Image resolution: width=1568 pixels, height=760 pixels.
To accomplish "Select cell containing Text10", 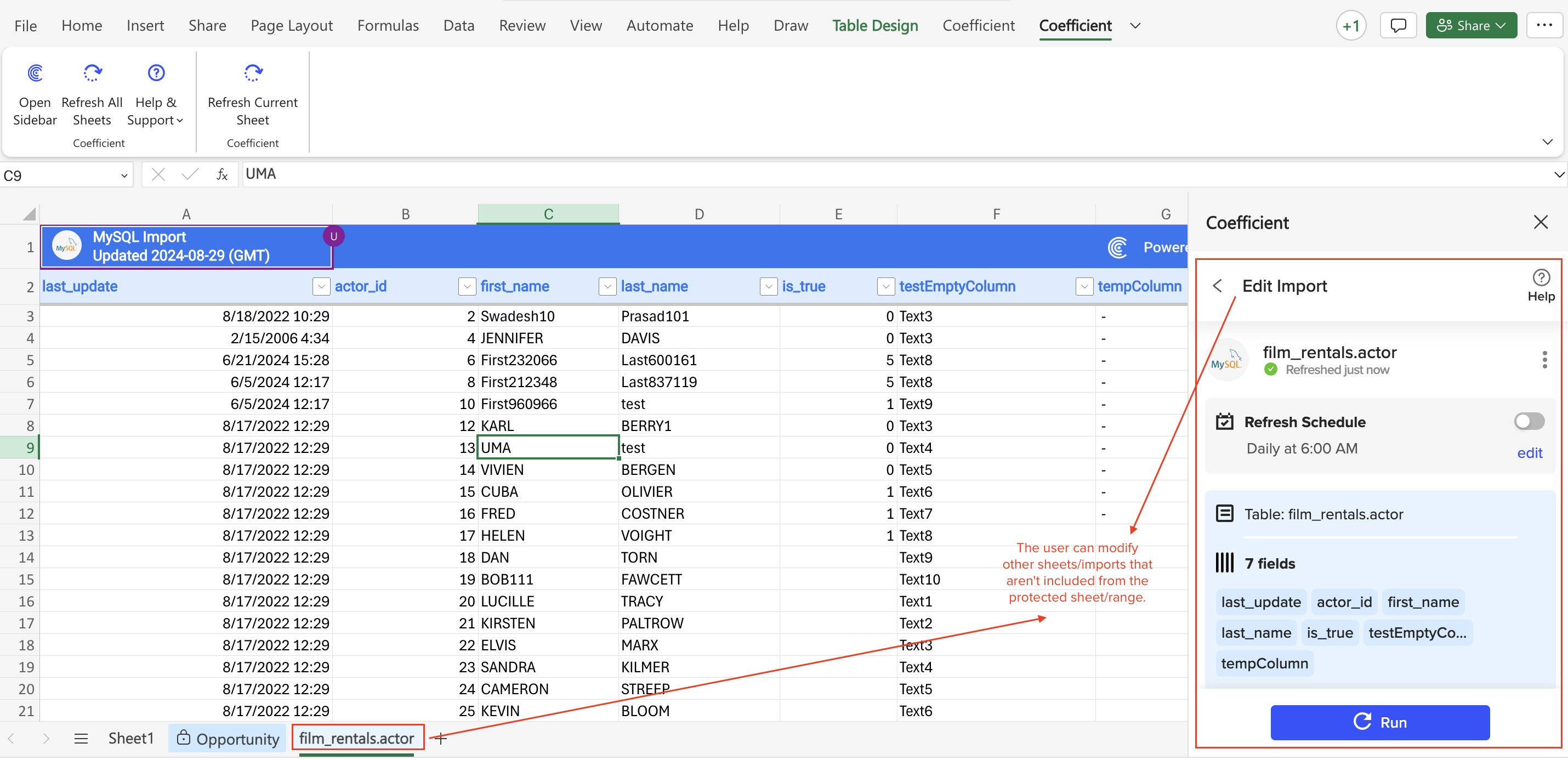I will point(996,579).
